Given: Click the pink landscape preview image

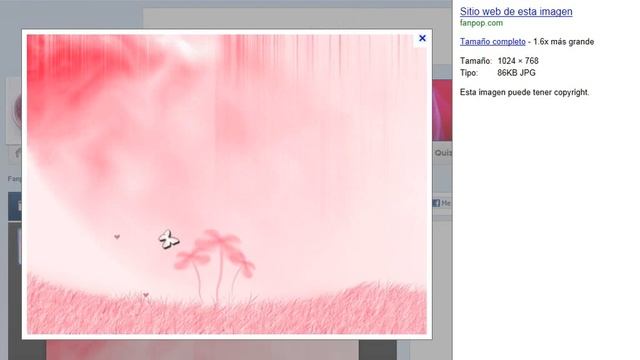Looking at the screenshot, I should [x=227, y=184].
